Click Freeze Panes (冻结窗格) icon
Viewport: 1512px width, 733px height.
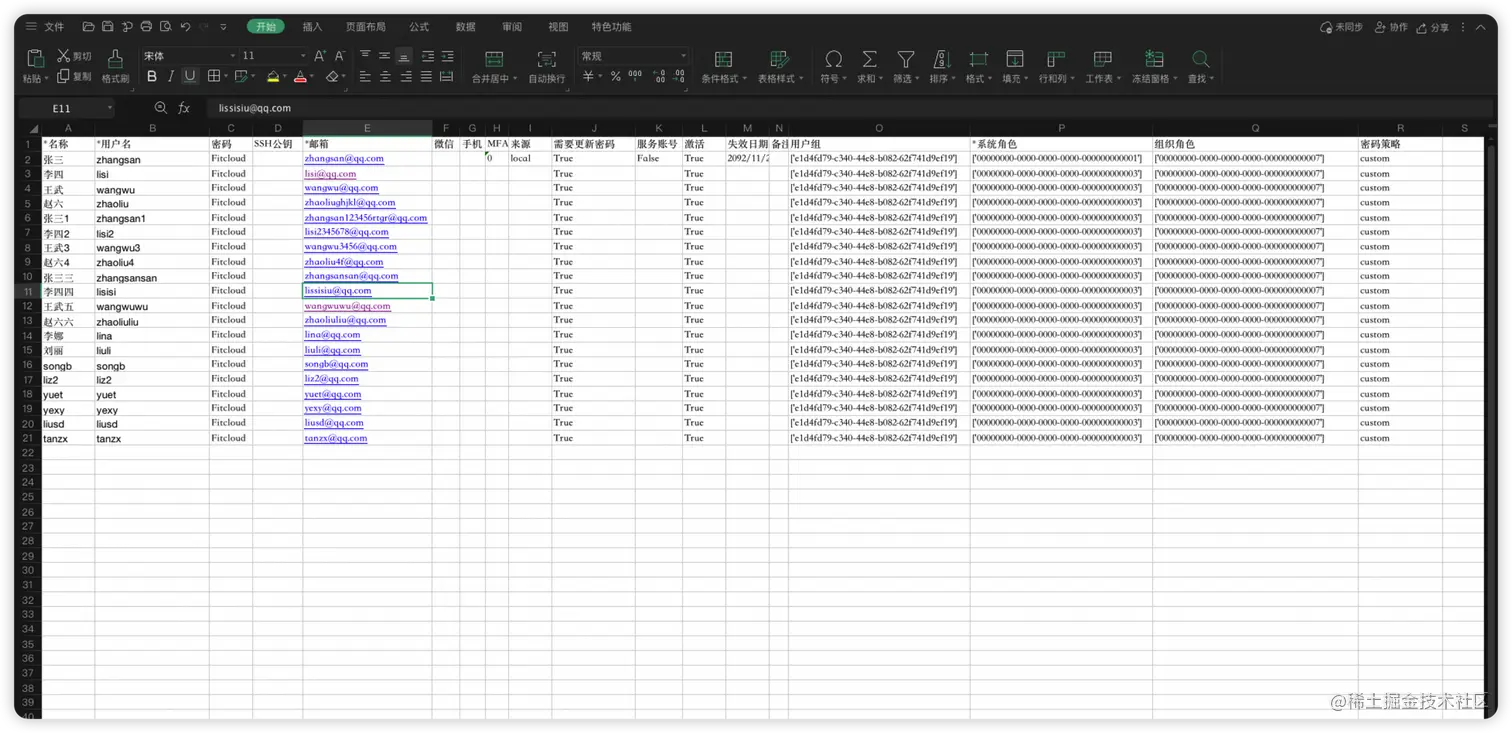pos(1155,59)
